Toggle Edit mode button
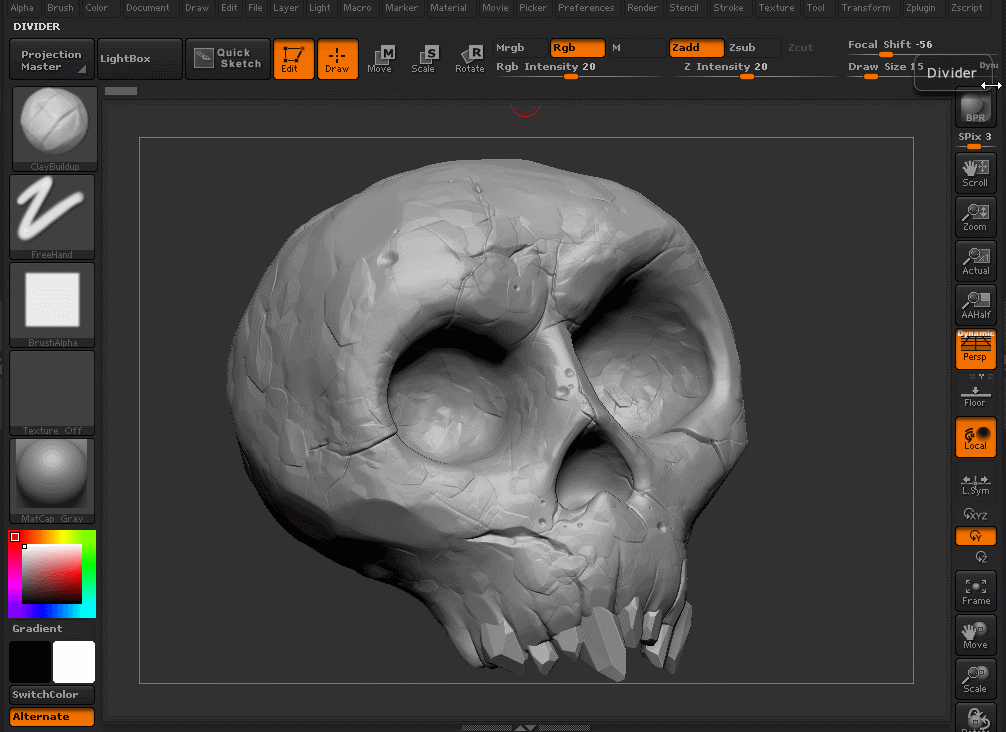The image size is (1006, 732). [293, 59]
